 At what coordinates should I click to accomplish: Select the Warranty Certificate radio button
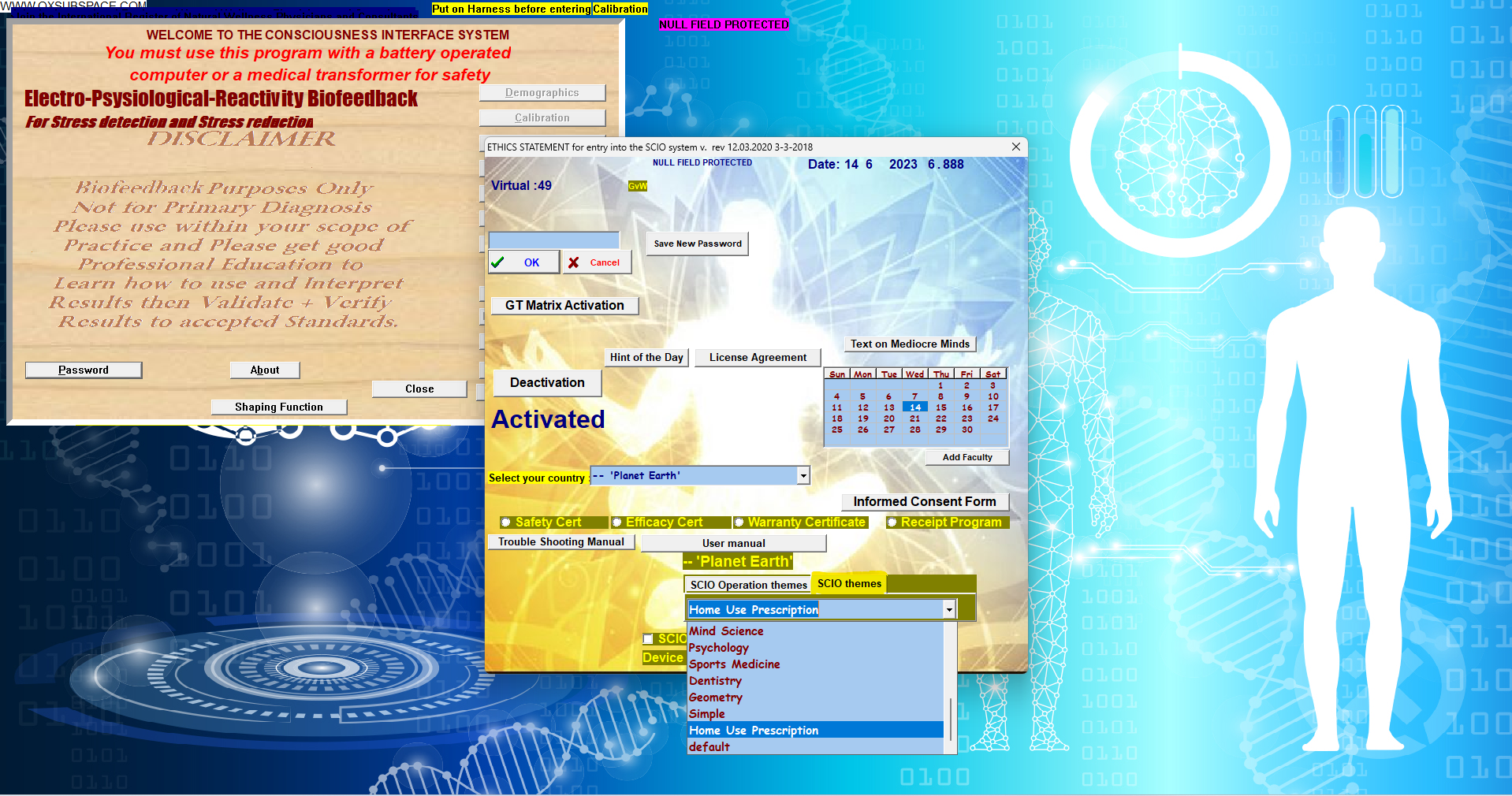739,523
